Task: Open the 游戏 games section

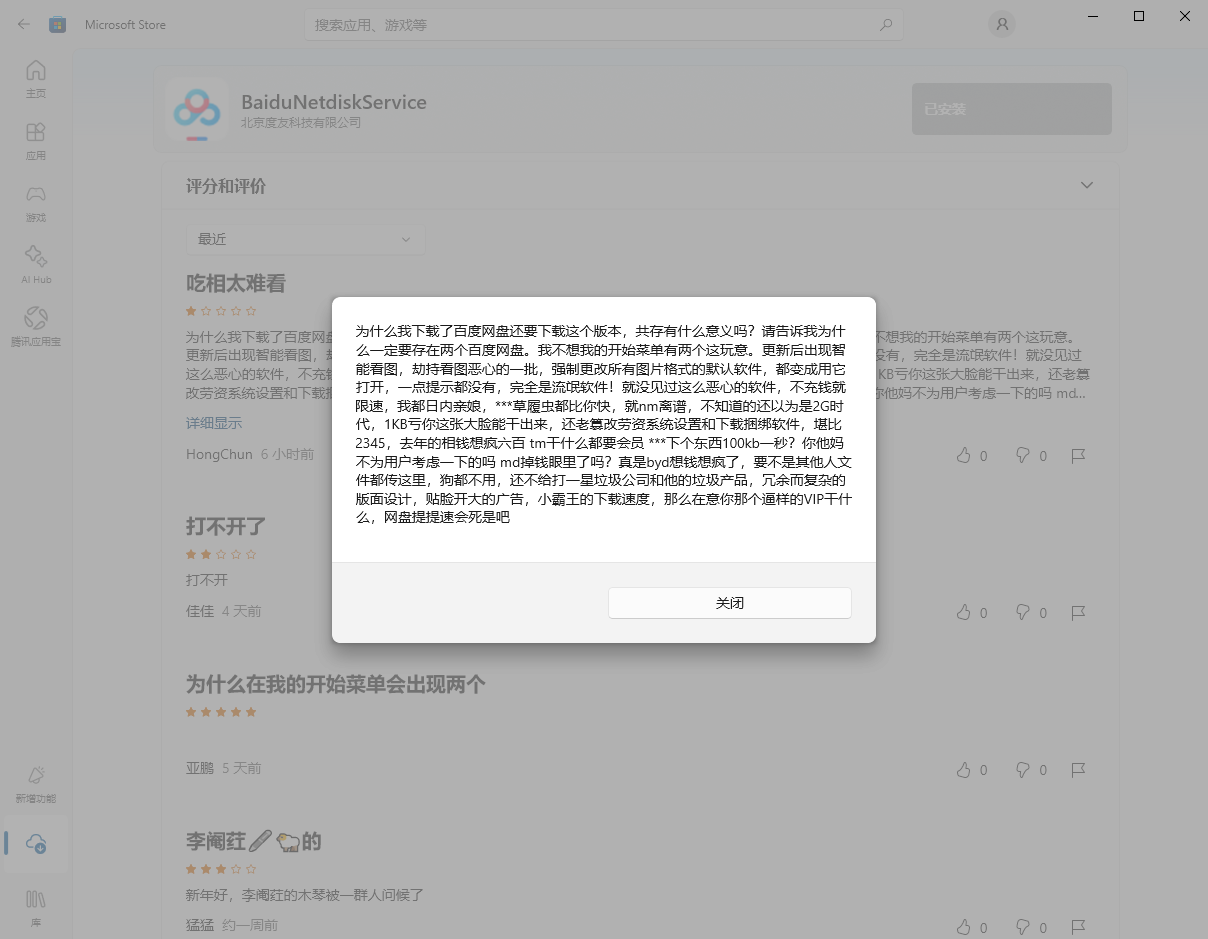Action: [x=36, y=203]
